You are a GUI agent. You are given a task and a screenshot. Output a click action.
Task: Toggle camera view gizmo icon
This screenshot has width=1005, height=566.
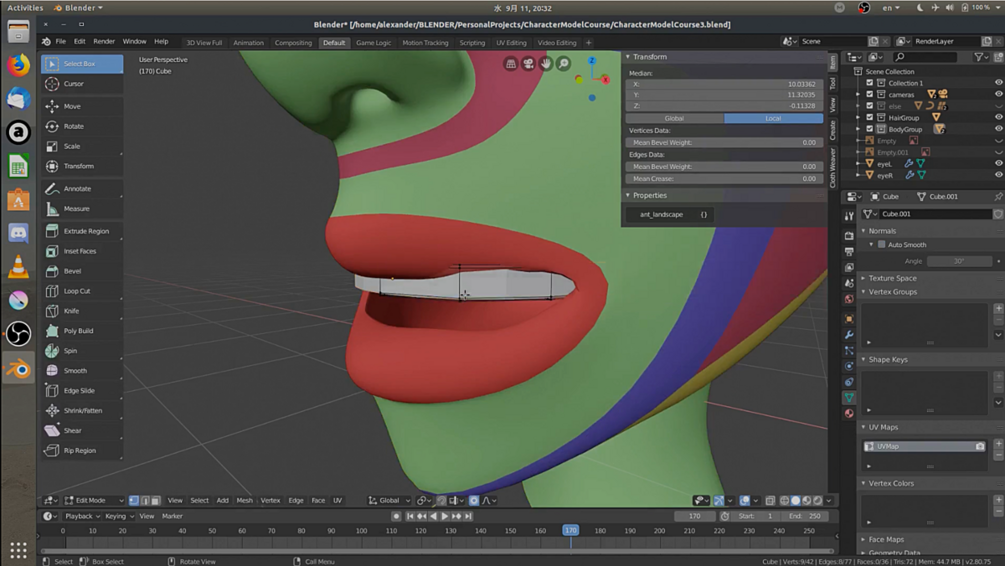[528, 63]
